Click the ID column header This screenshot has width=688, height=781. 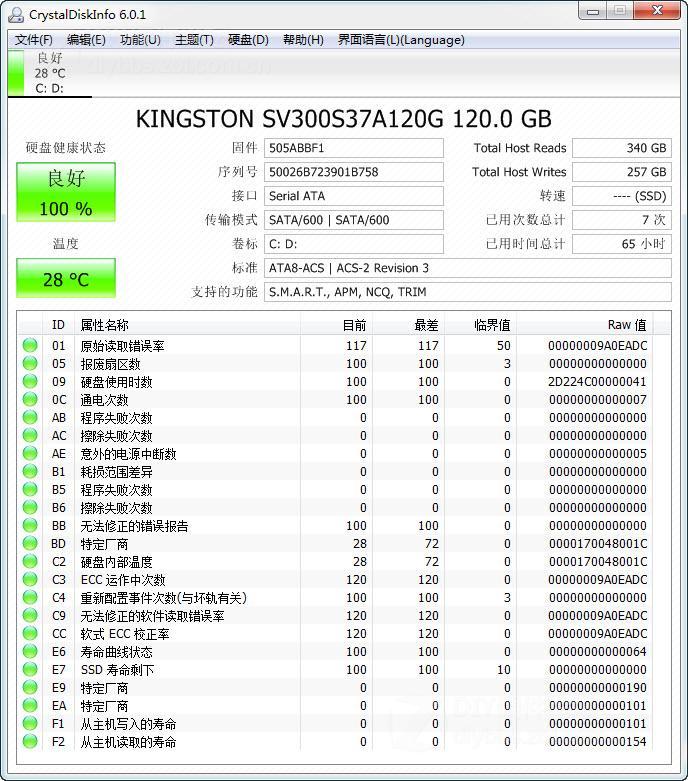(58, 325)
